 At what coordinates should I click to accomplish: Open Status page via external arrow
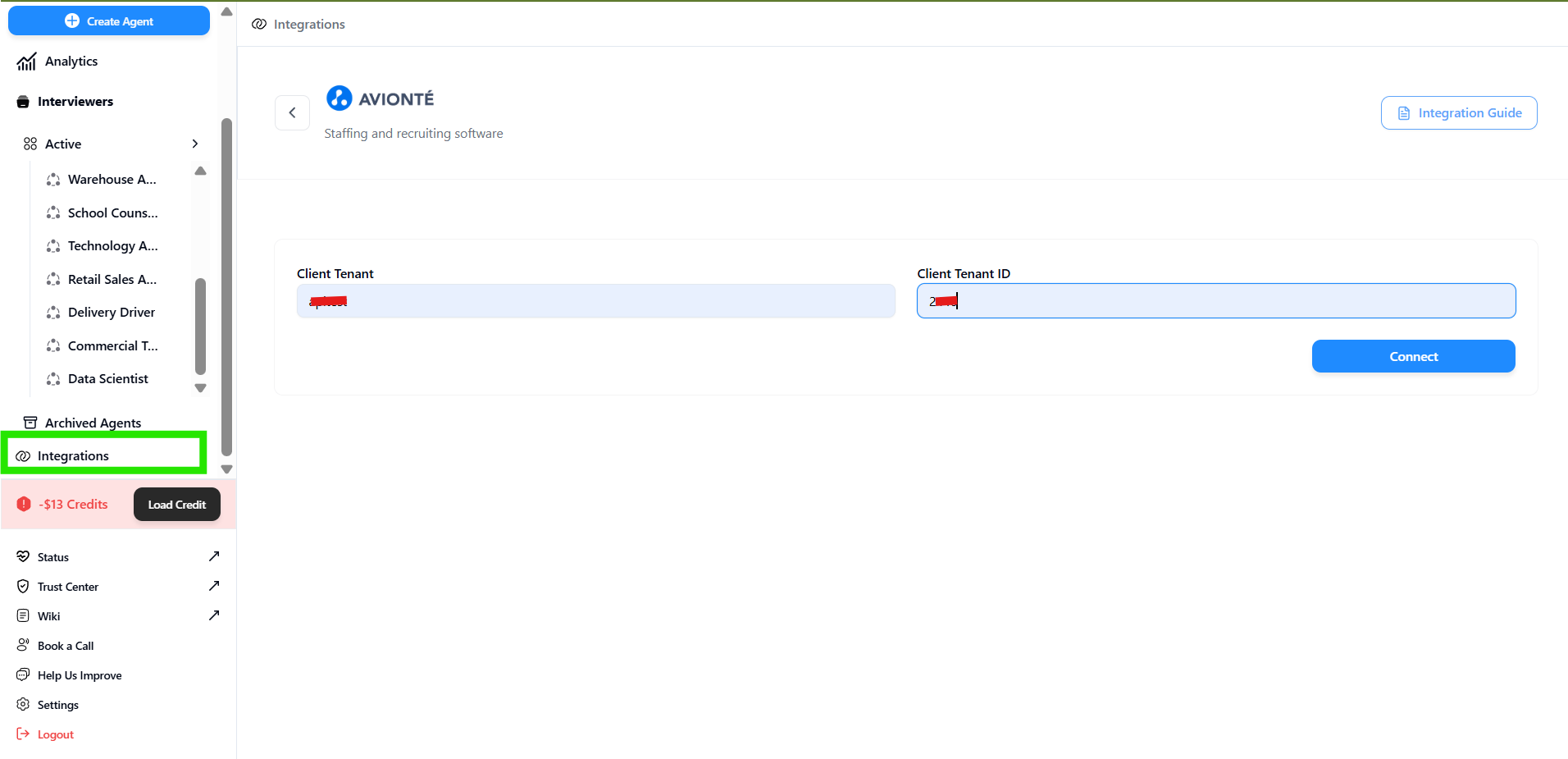pyautogui.click(x=214, y=556)
